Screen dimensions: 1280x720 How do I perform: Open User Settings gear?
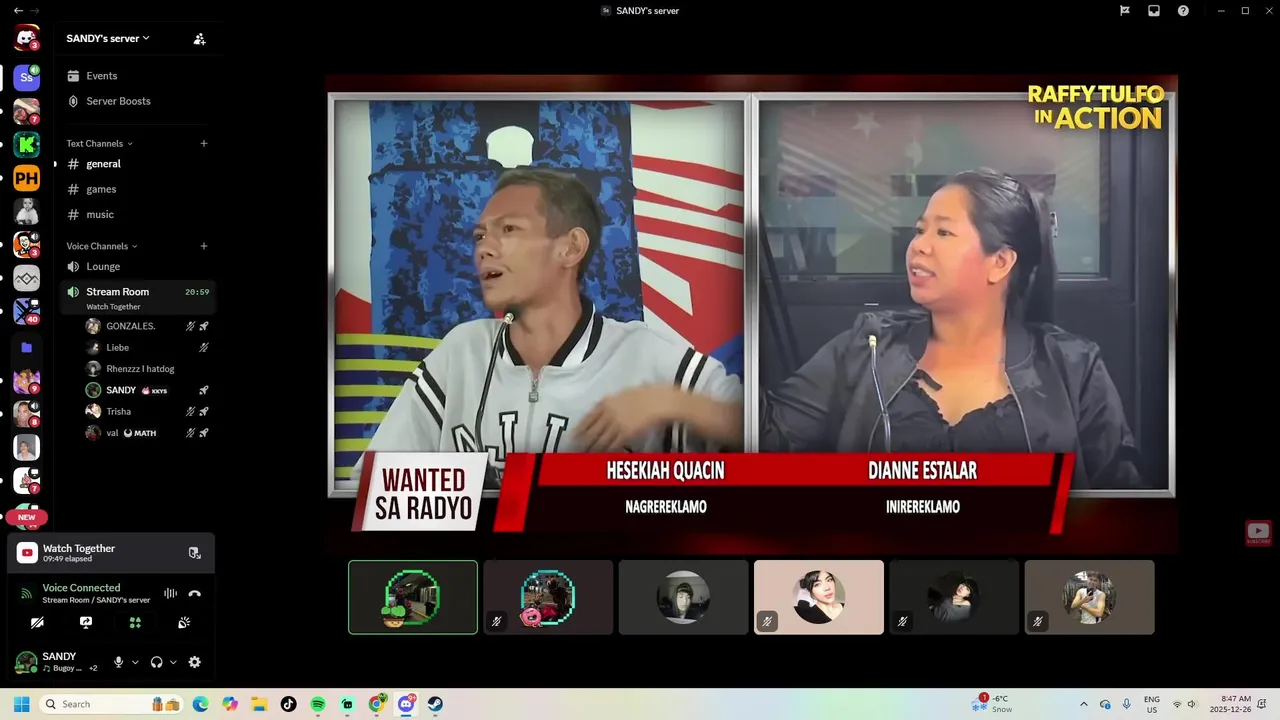[x=195, y=662]
